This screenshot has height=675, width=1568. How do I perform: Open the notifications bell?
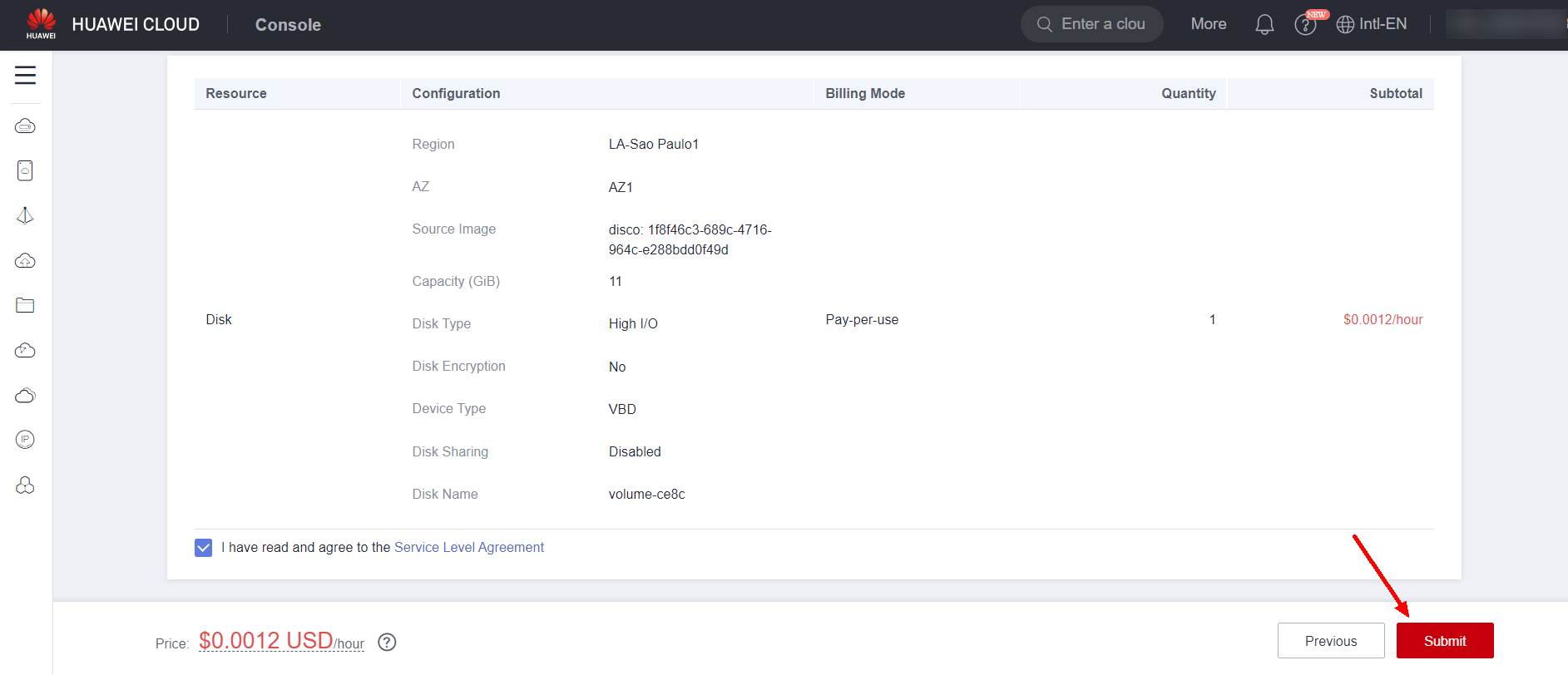pyautogui.click(x=1264, y=25)
